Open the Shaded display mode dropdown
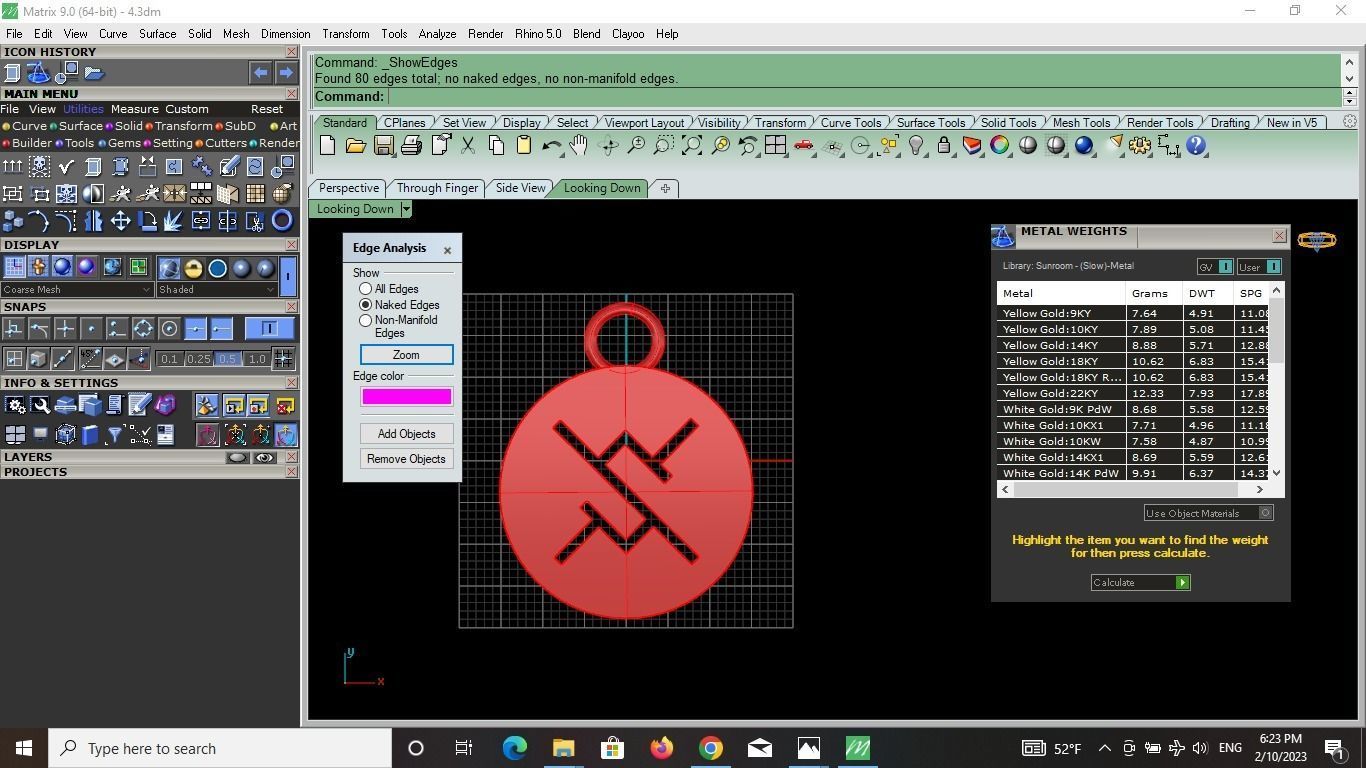This screenshot has height=768, width=1366. (270, 290)
